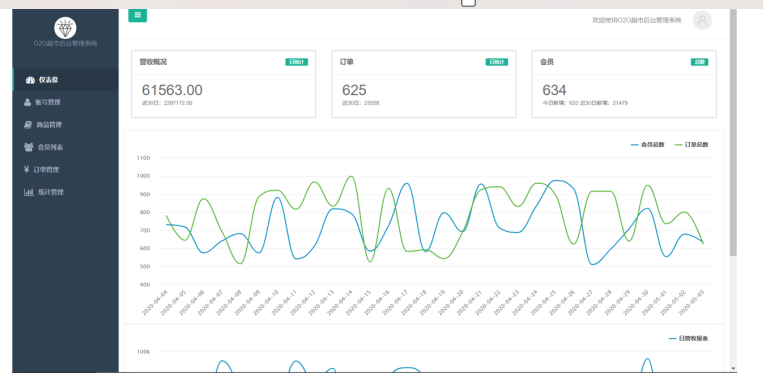Click the 日统计 badge on 订单 card
The image size is (763, 384).
coord(497,62)
